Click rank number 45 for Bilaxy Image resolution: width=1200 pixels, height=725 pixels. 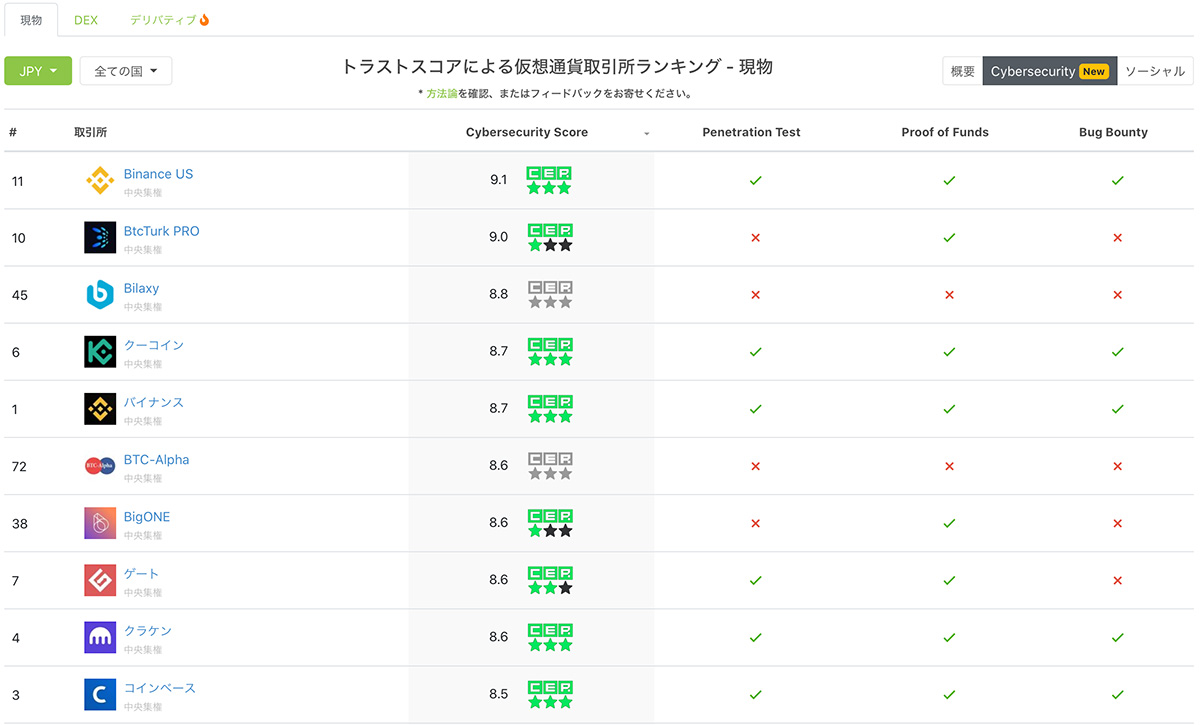click(x=19, y=295)
